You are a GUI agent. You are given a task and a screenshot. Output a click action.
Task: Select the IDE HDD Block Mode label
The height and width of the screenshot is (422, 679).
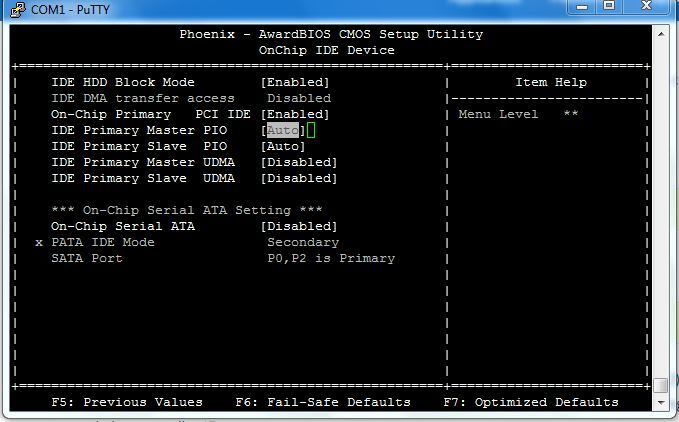click(x=123, y=82)
